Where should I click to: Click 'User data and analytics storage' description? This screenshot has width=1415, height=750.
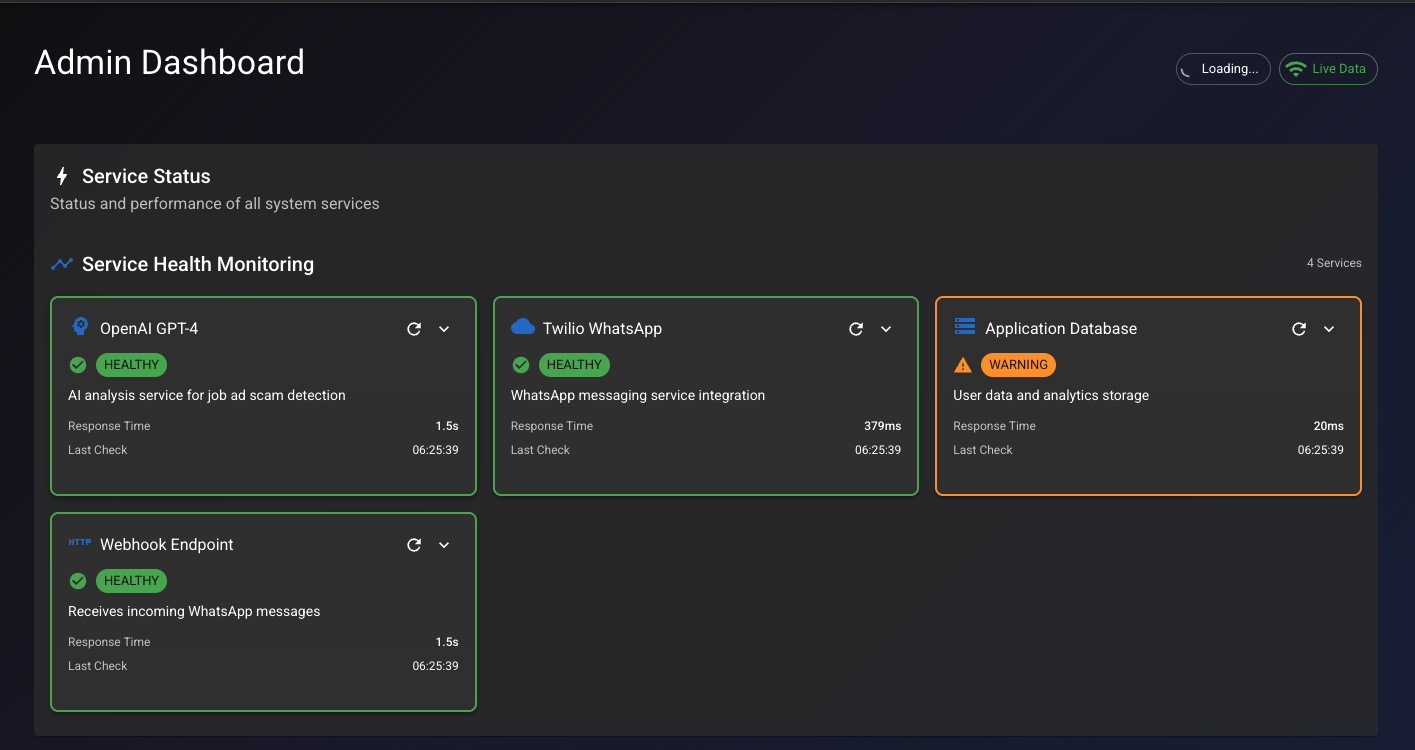(x=1051, y=396)
